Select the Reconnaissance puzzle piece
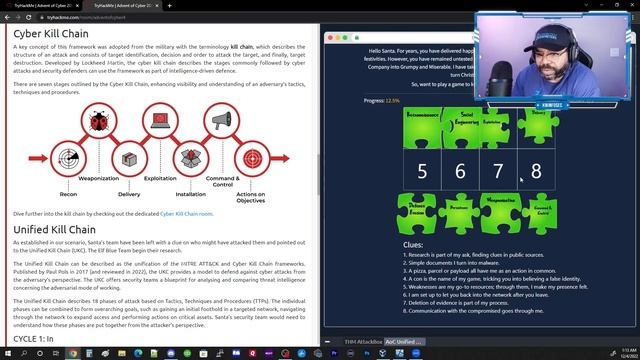 coord(422,127)
